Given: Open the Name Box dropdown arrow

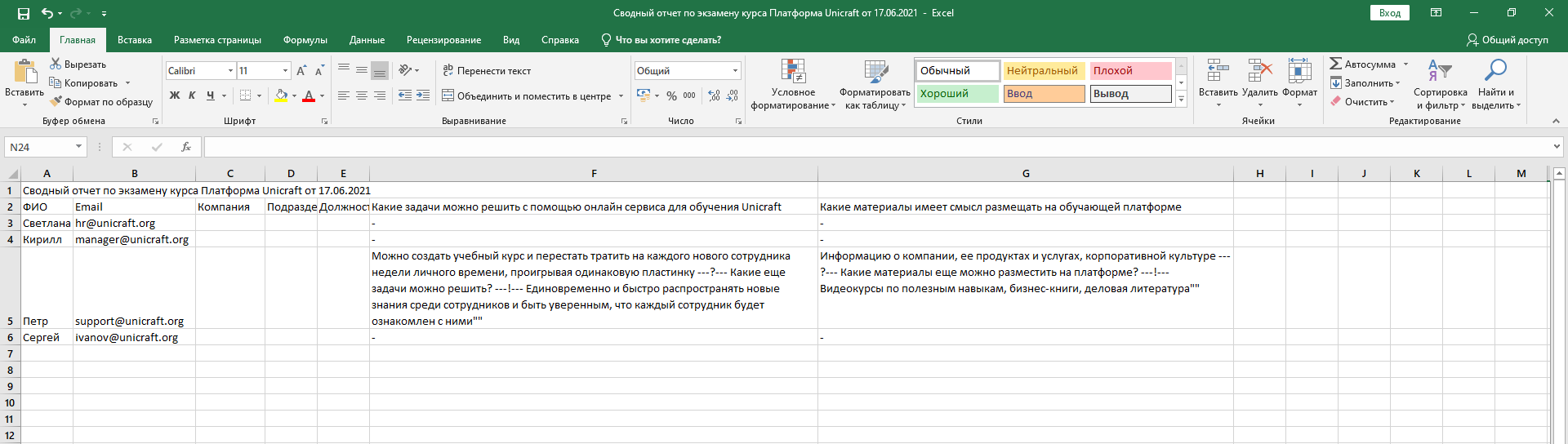Looking at the screenshot, I should click(x=79, y=147).
